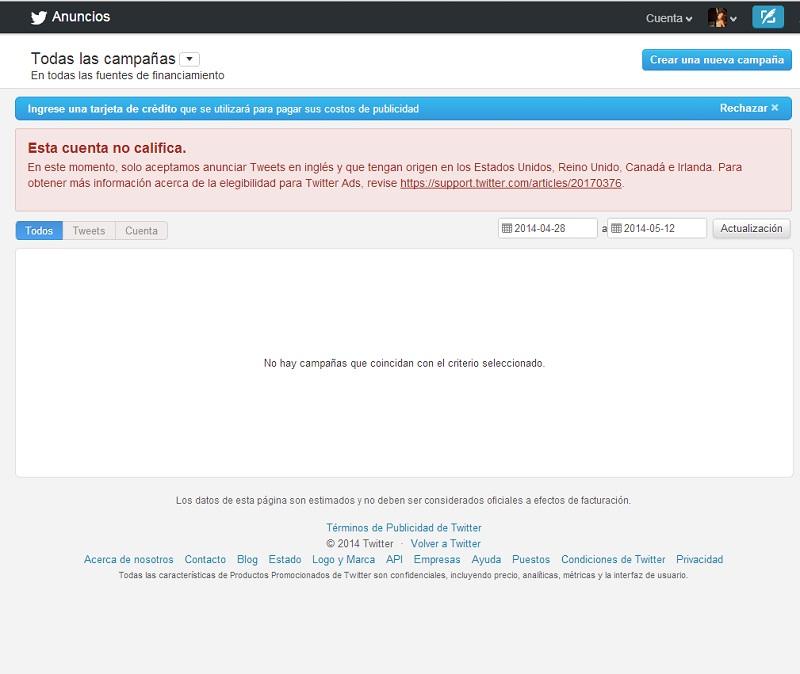
Task: Switch to the Cuenta tab
Action: click(x=141, y=230)
